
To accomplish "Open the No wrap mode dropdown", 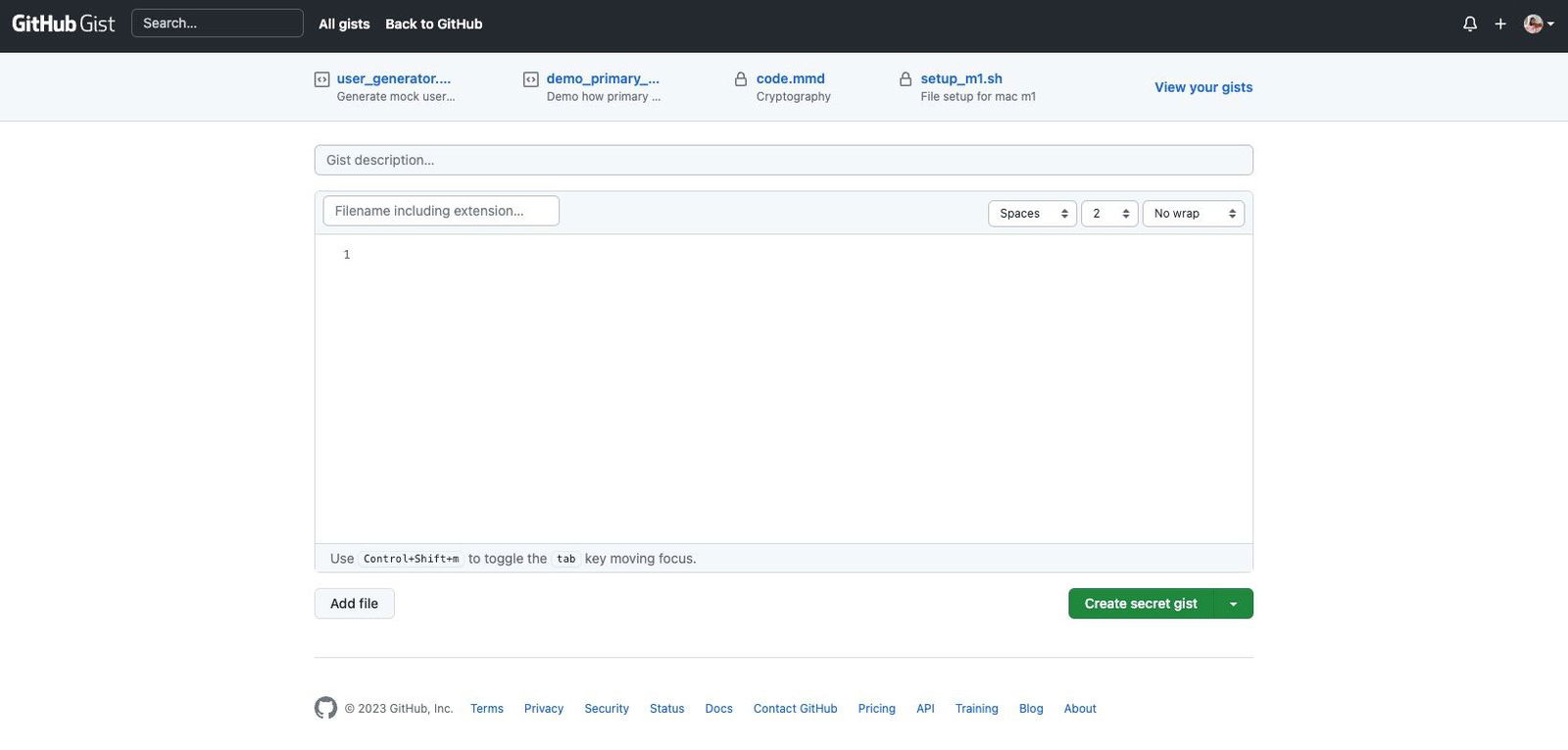I will (x=1194, y=214).
